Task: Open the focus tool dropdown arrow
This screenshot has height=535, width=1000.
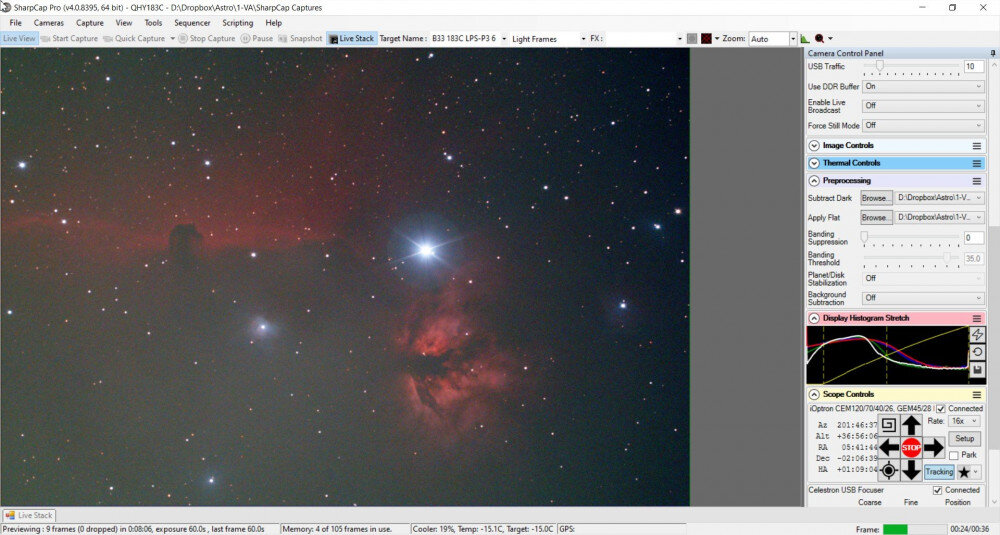Action: (830, 39)
